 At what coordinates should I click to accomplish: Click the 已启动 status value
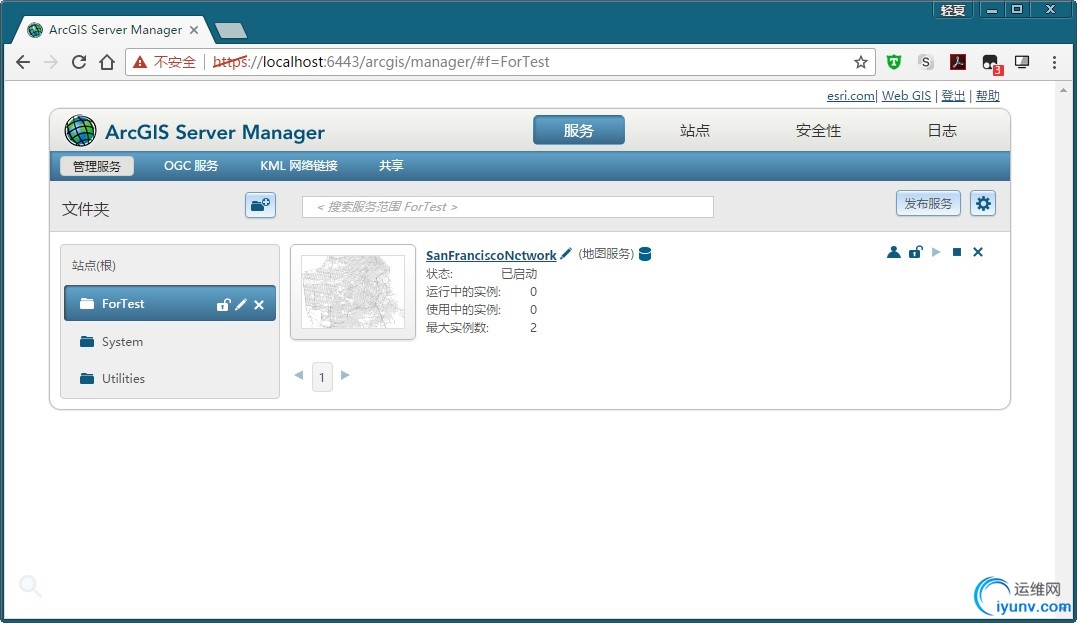(519, 273)
